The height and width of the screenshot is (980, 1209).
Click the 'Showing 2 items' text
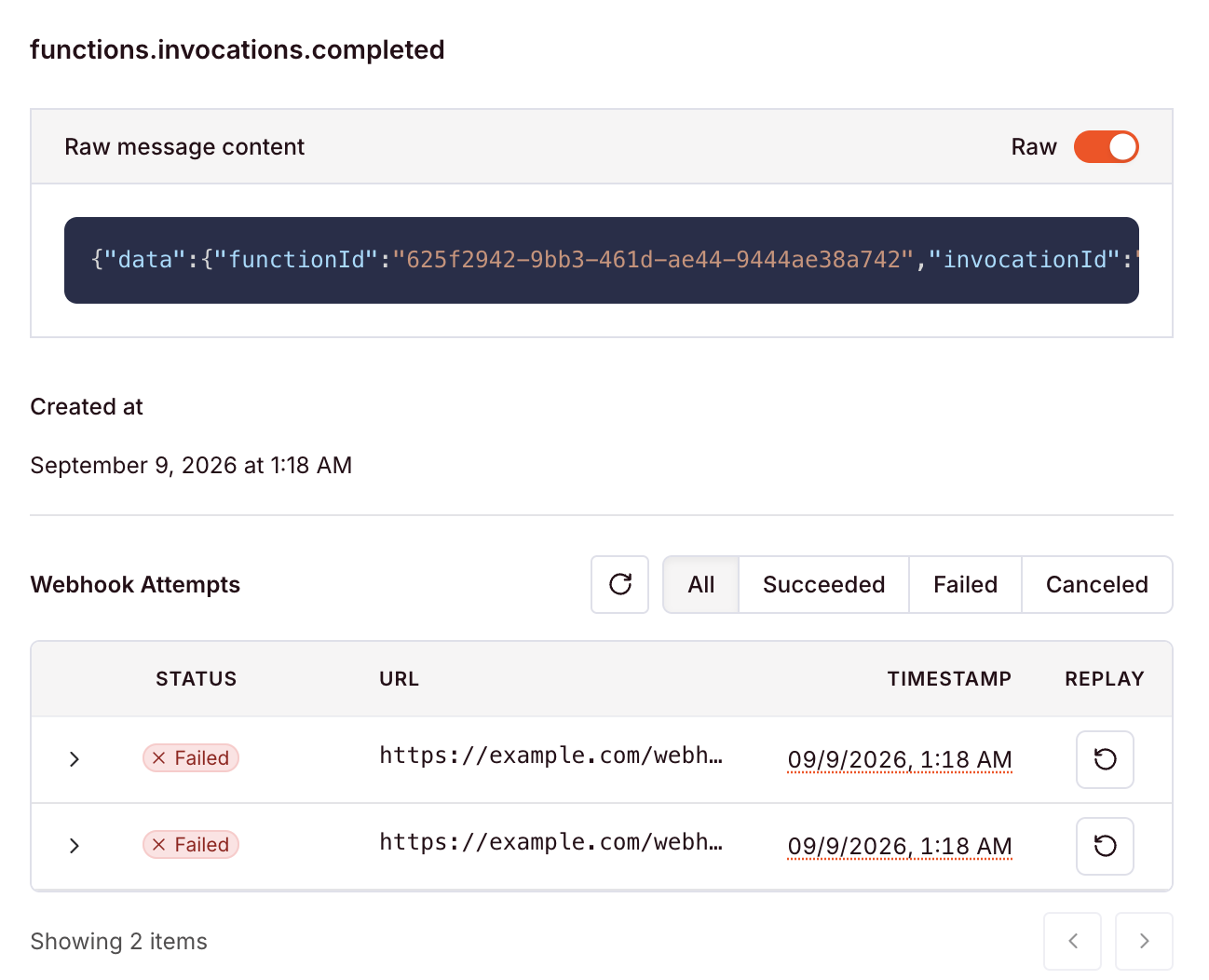(119, 942)
